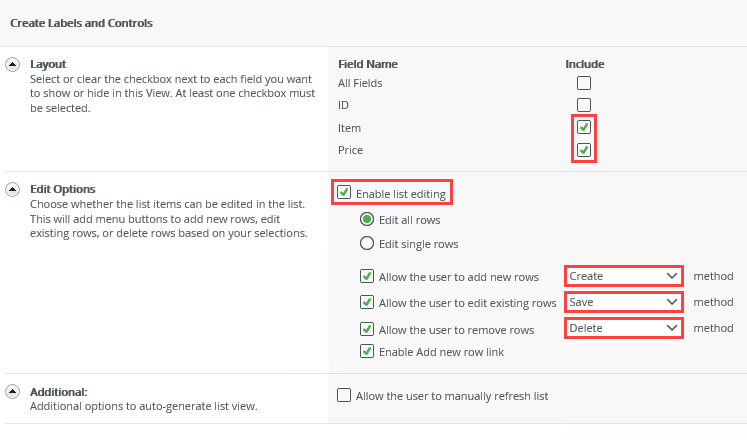Check Allow the user to manually refresh list
Screen dimensions: 747x443
tap(344, 396)
